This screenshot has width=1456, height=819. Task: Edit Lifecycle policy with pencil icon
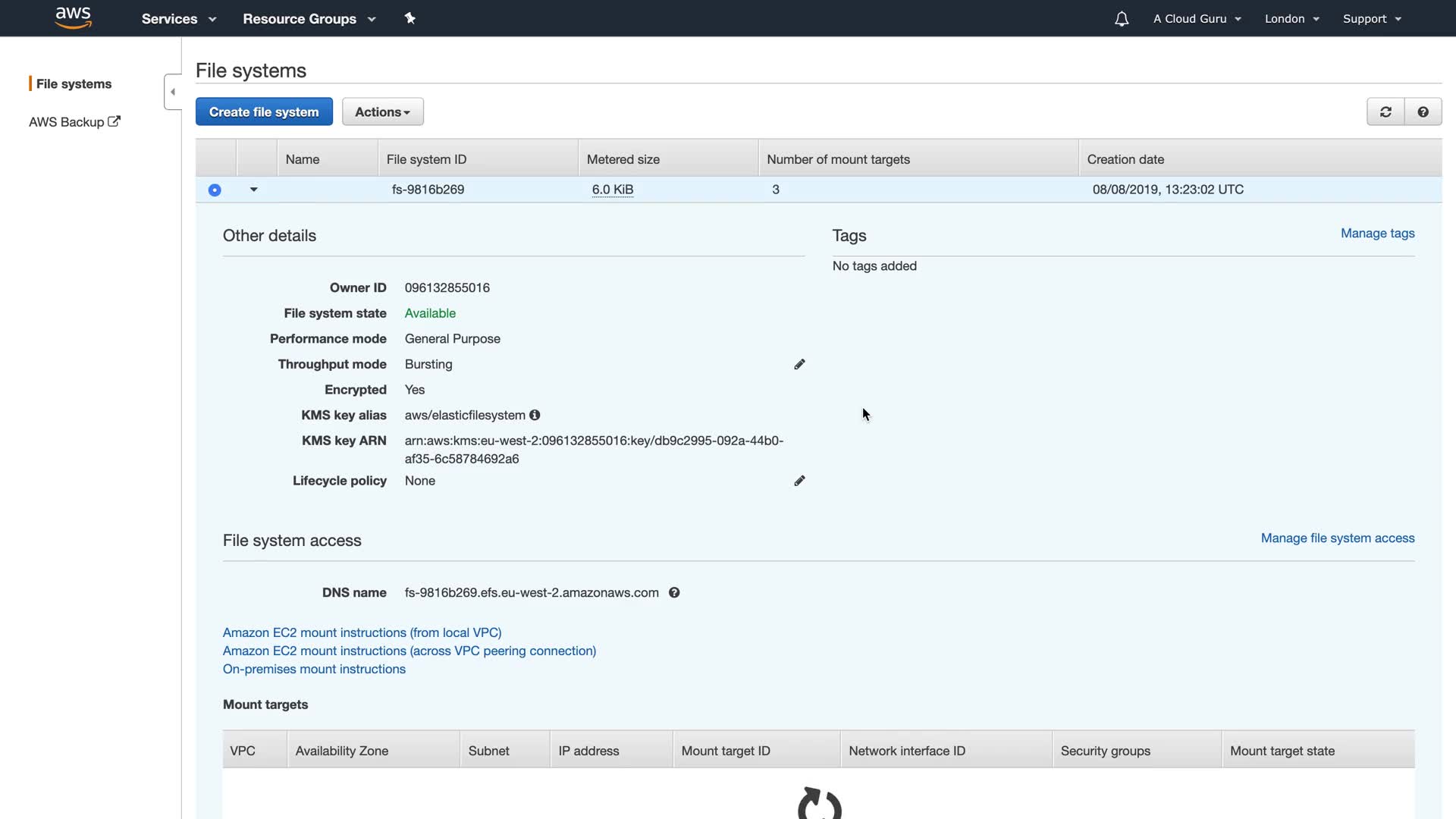pos(799,481)
